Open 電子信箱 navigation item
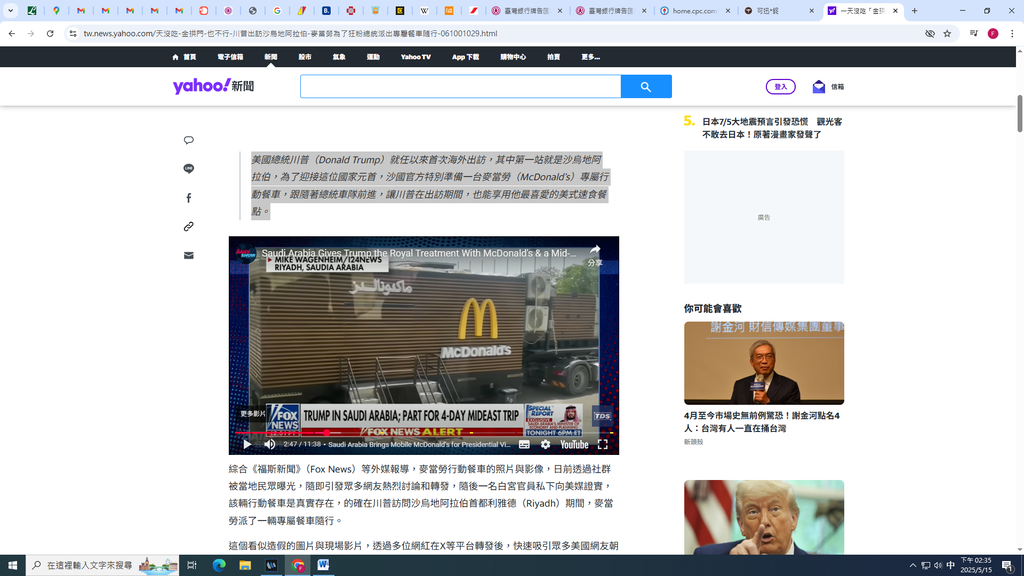1024x576 pixels. [230, 57]
